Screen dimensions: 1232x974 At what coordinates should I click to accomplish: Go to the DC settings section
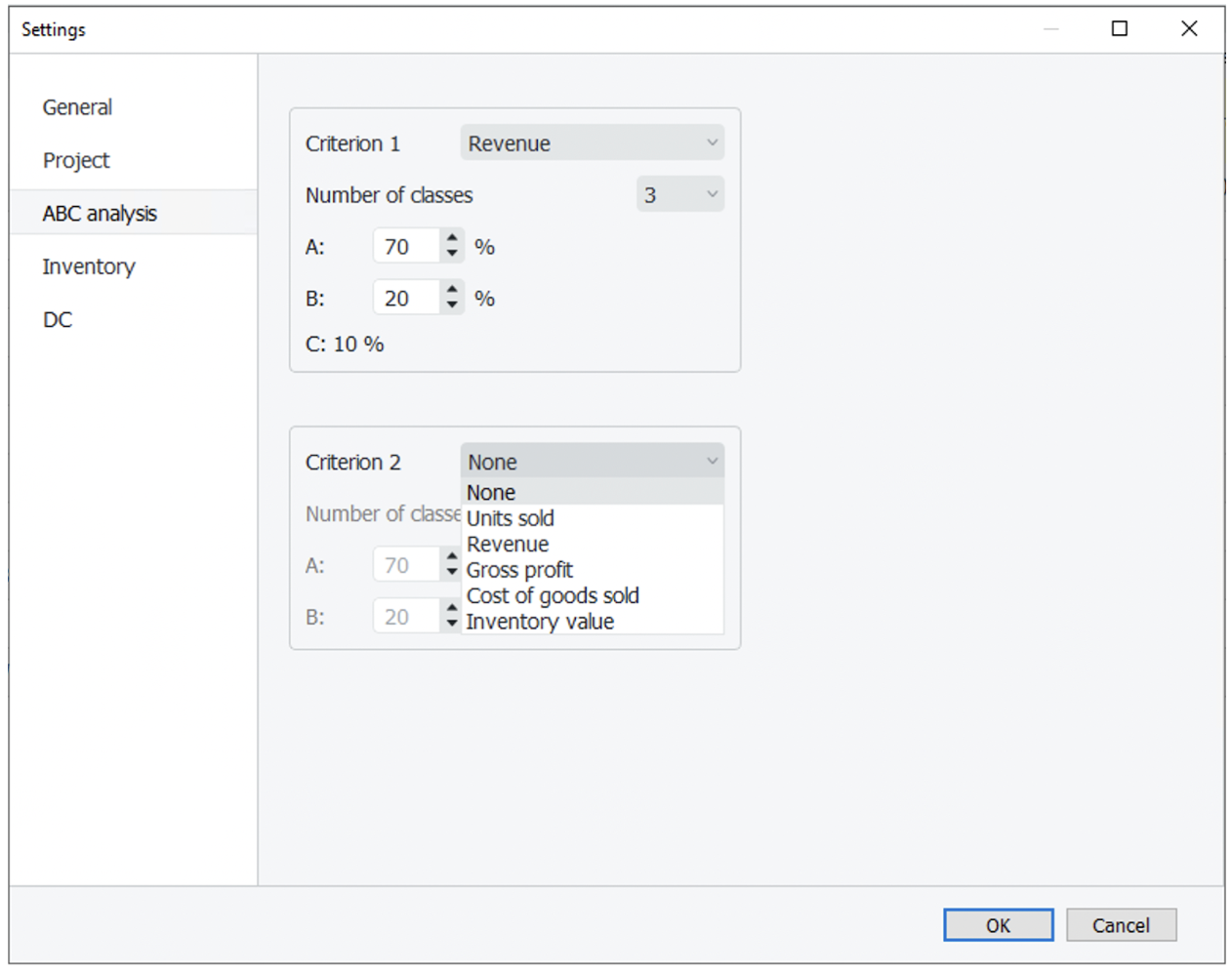(x=58, y=319)
